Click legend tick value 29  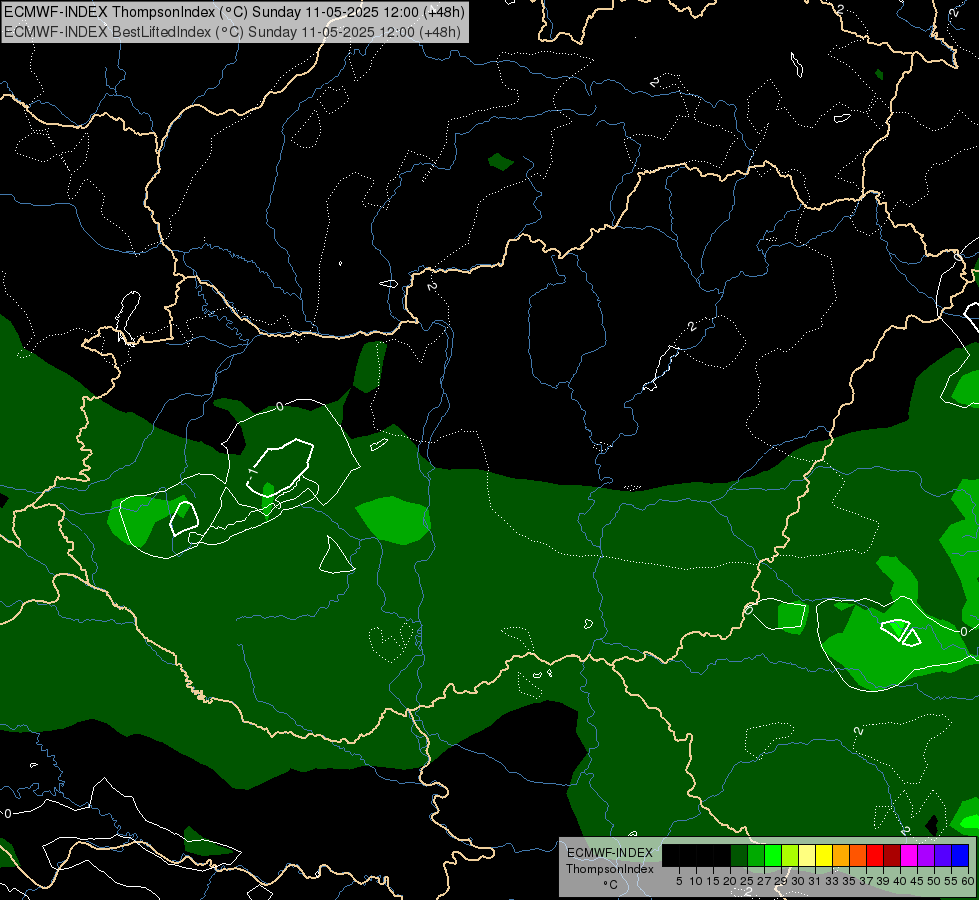781,881
